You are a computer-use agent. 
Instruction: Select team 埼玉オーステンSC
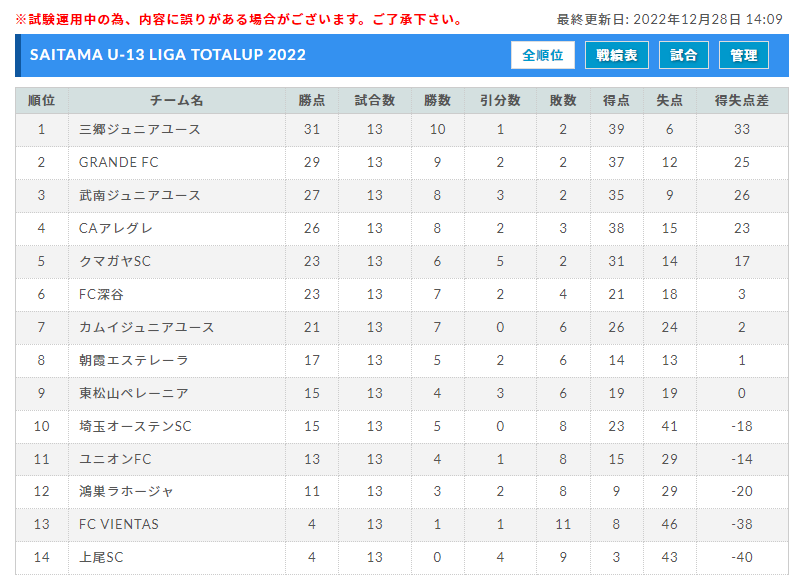(x=135, y=426)
